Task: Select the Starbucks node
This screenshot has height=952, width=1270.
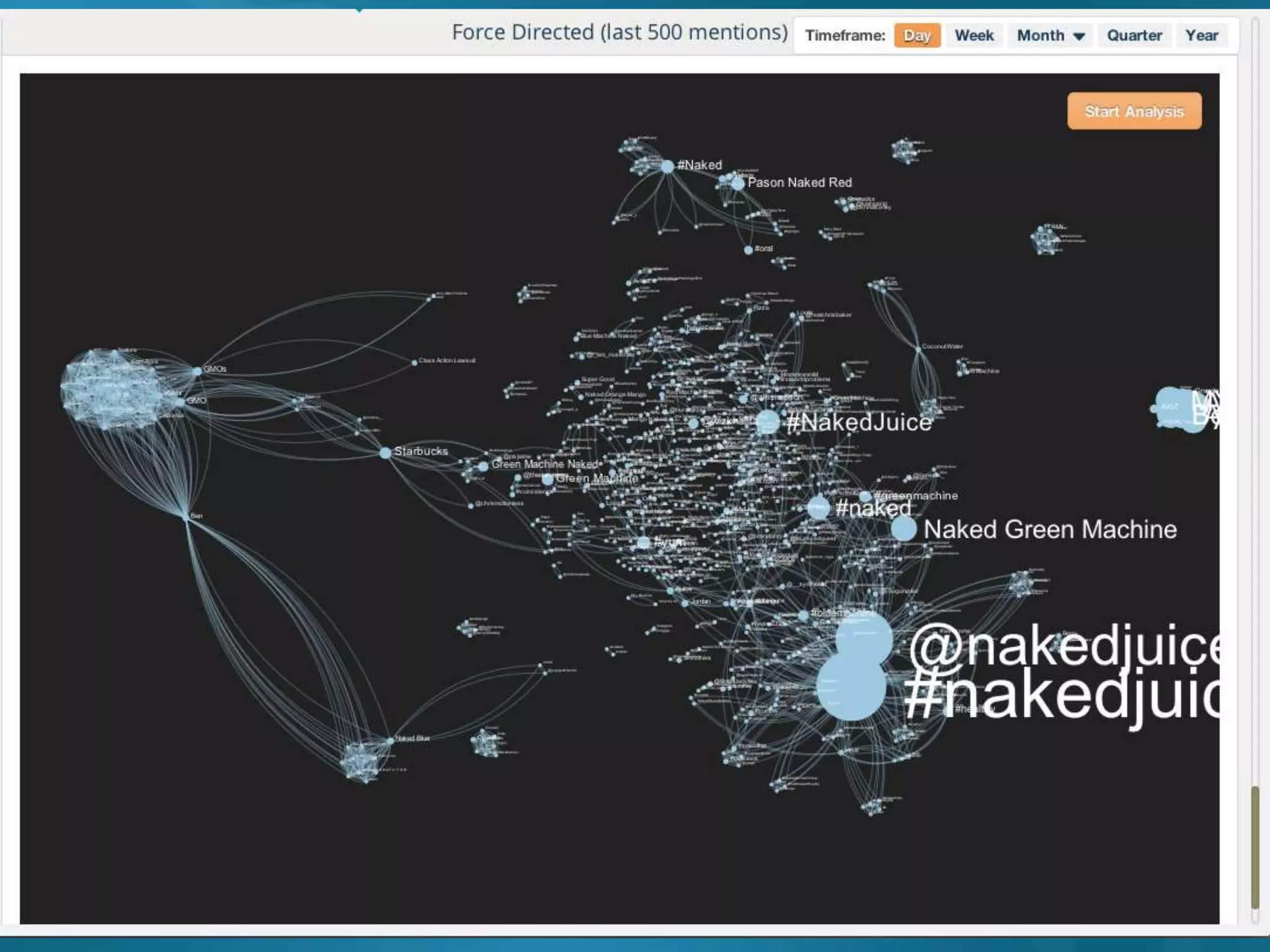Action: pos(385,453)
